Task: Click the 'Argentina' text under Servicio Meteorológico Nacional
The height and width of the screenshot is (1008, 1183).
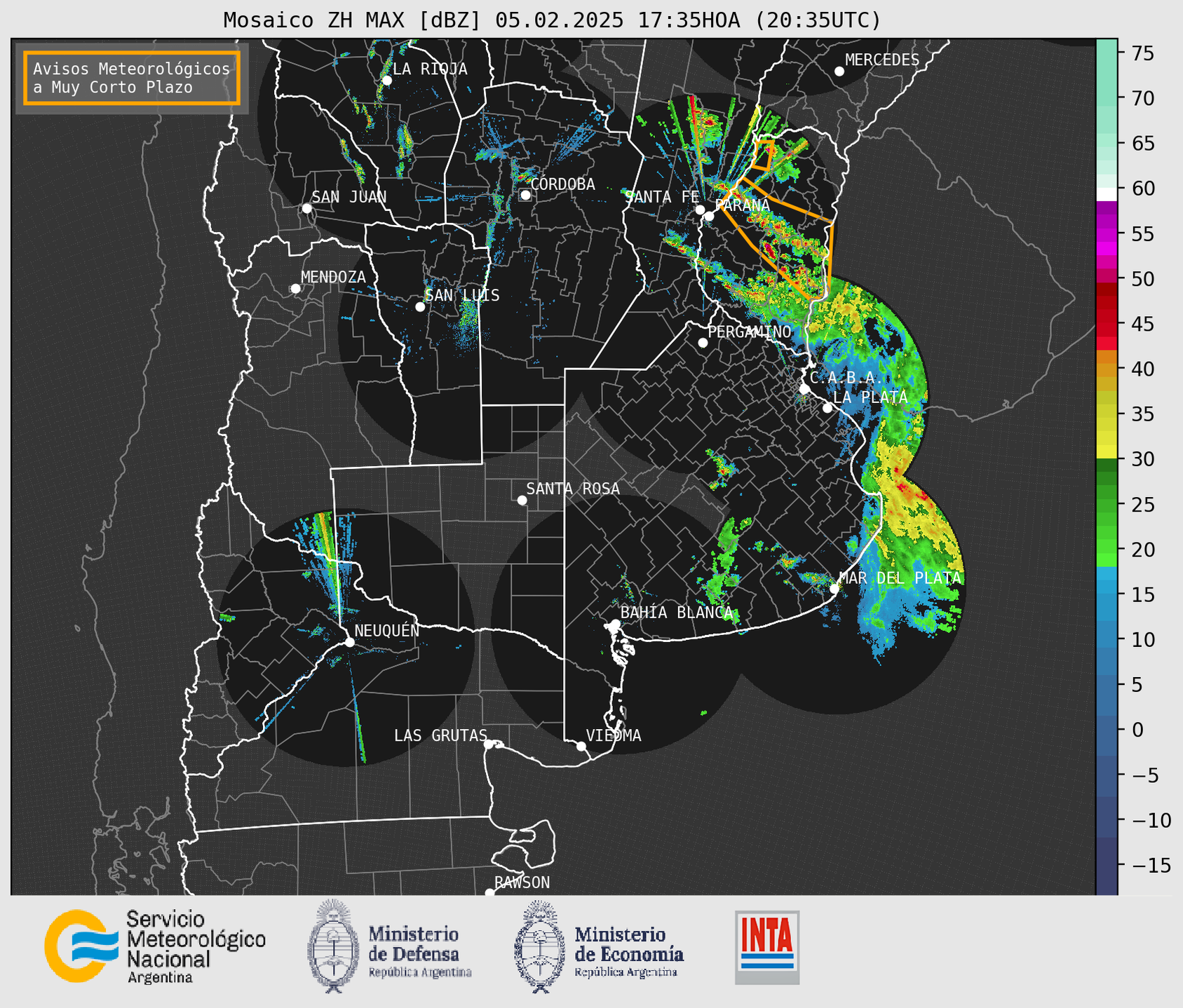Action: [160, 978]
